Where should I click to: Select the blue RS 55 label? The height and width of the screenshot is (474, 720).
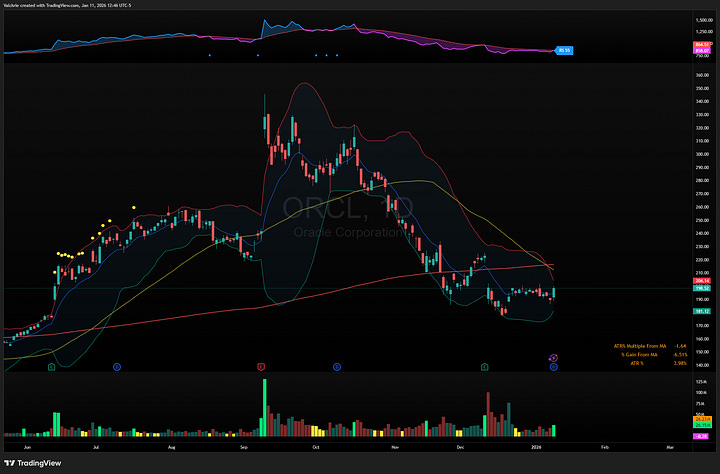tap(564, 50)
